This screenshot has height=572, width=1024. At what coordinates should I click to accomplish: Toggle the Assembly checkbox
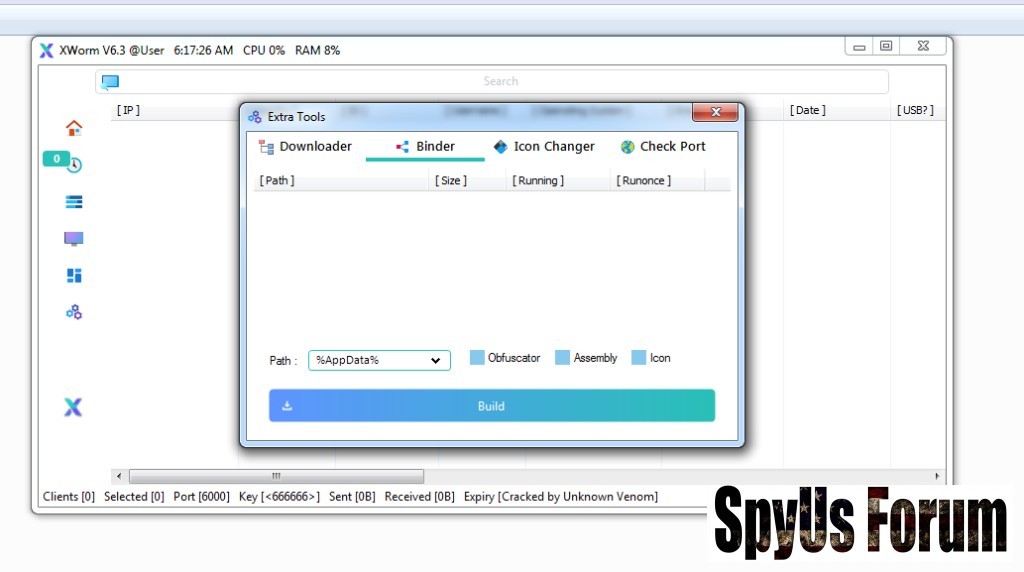pos(562,358)
